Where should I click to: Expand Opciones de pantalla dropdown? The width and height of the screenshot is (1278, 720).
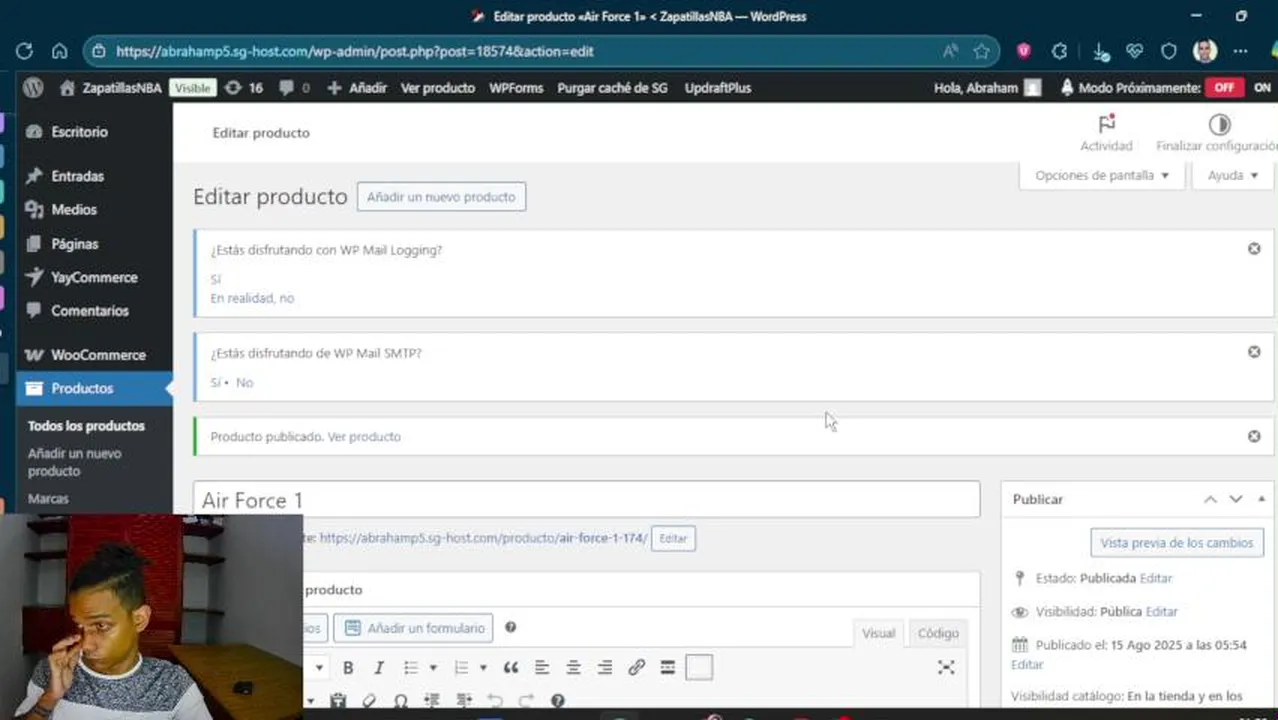pyautogui.click(x=1102, y=175)
